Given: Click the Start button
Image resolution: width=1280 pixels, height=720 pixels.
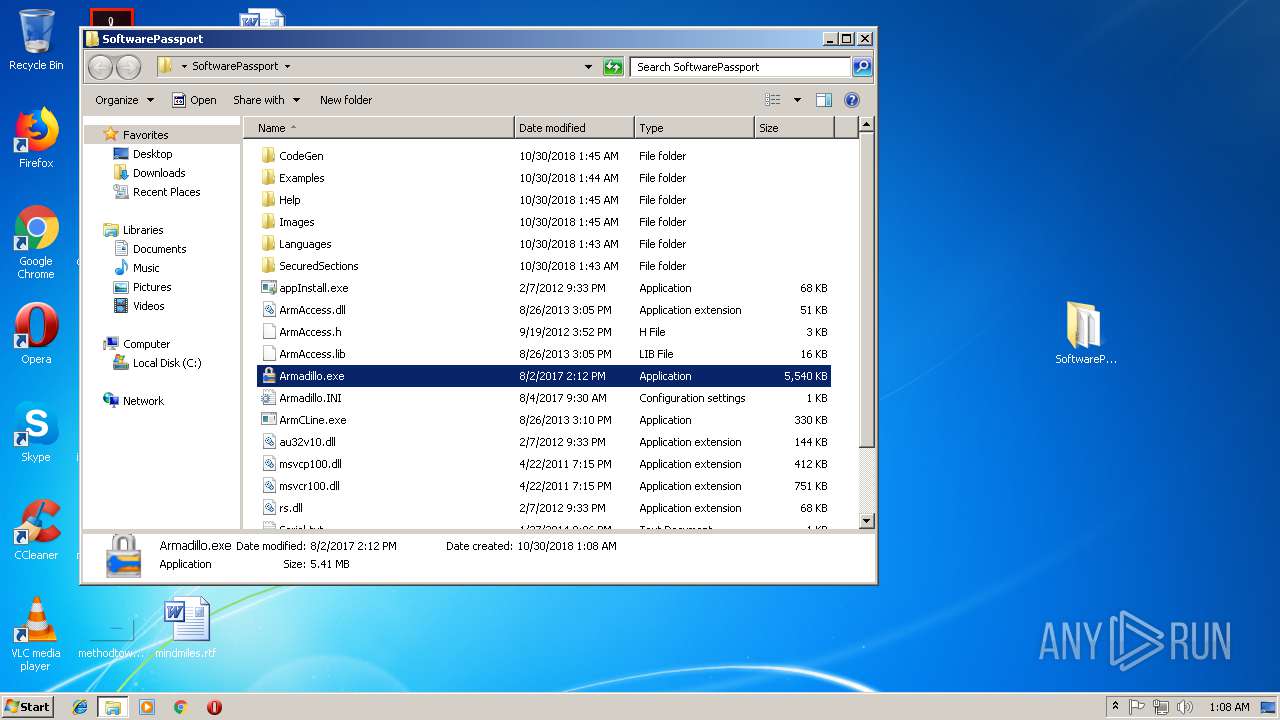Looking at the screenshot, I should tap(27, 707).
